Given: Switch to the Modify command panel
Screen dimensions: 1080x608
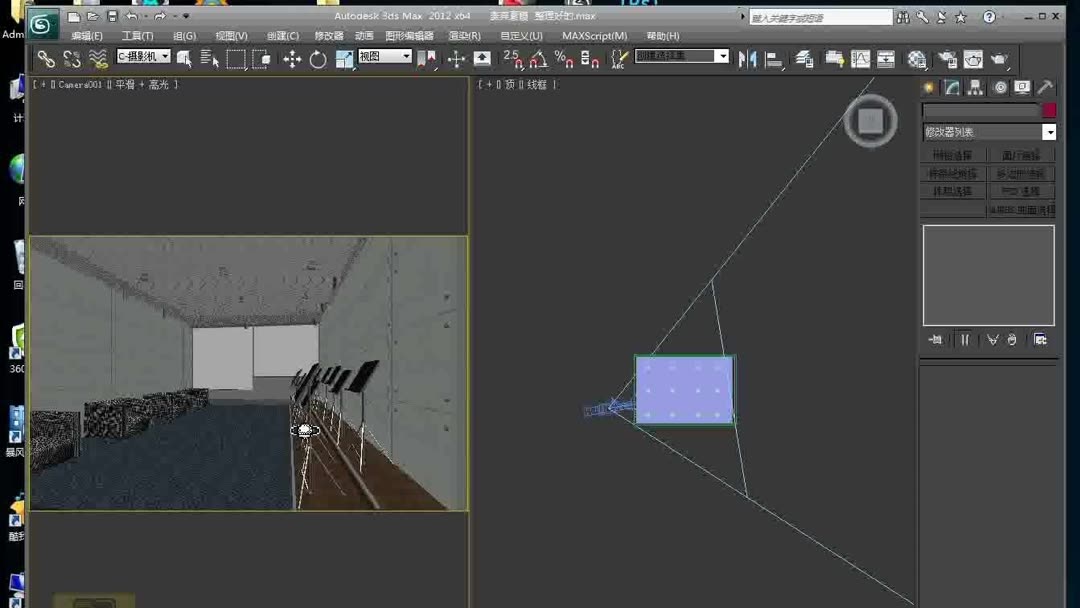Looking at the screenshot, I should pos(951,87).
